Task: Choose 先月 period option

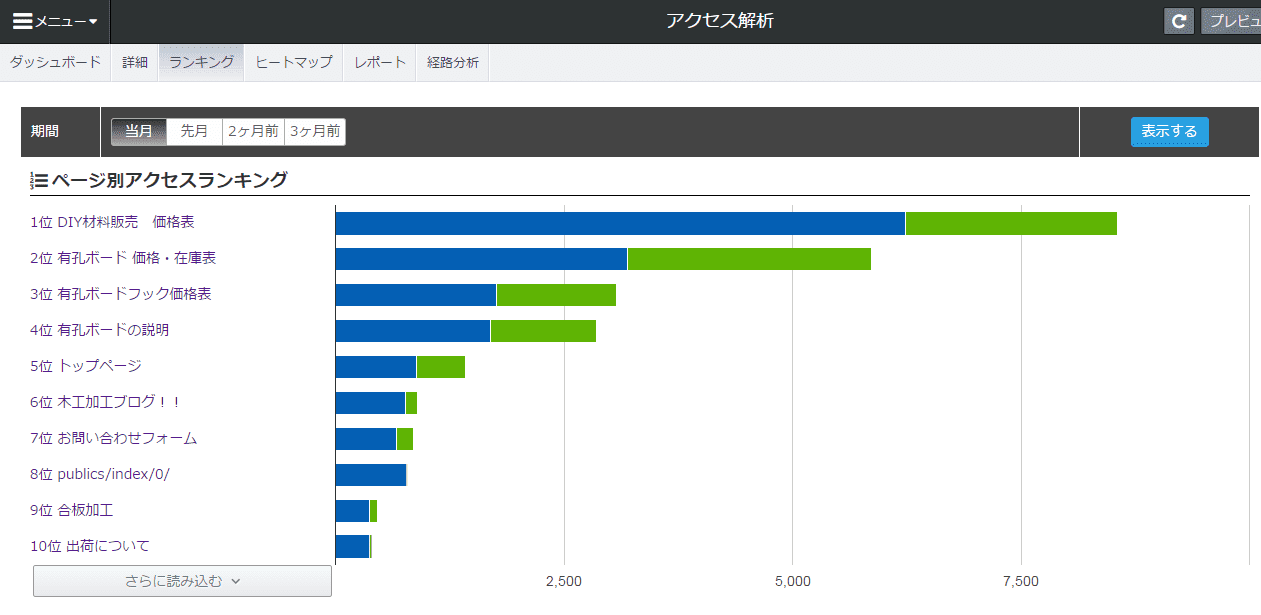Action: pyautogui.click(x=194, y=131)
